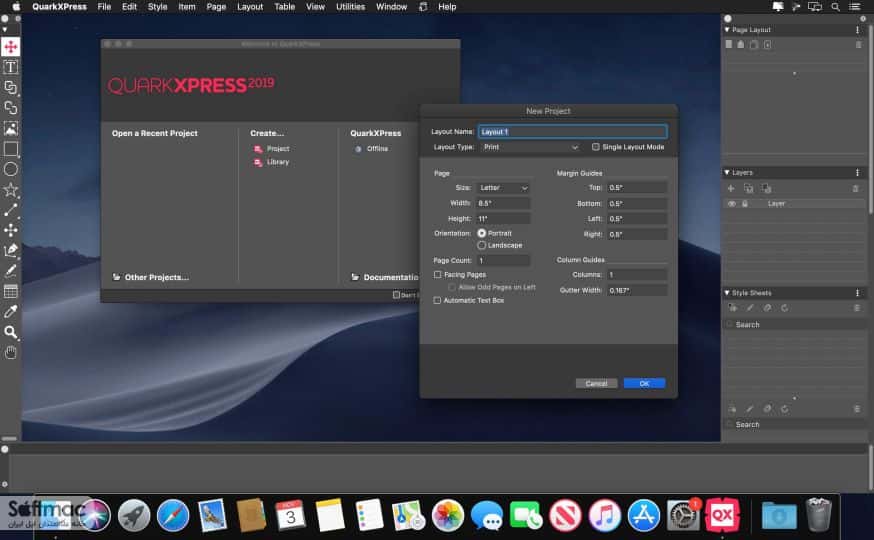Enable Automatic Text Box checkbox
The image size is (874, 540).
[438, 300]
